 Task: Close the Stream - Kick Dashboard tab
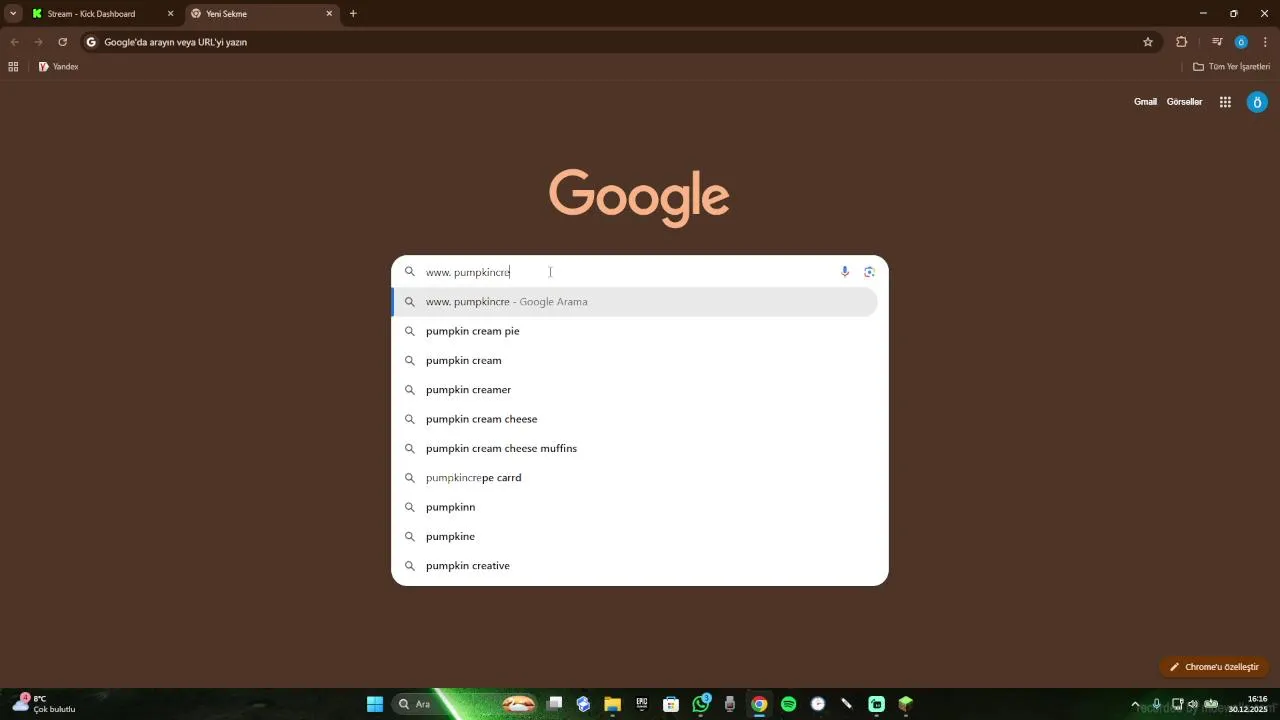[x=170, y=14]
